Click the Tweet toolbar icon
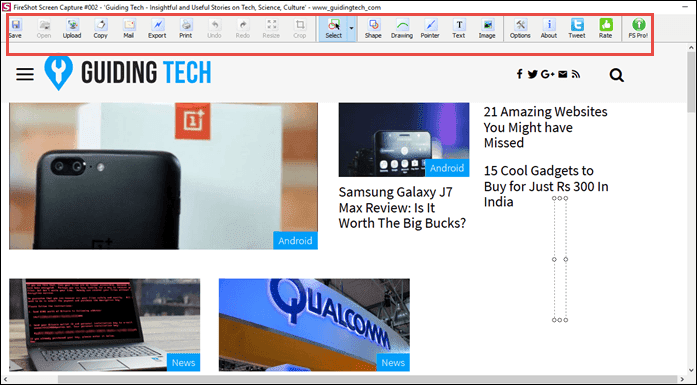The image size is (697, 385). [x=577, y=28]
